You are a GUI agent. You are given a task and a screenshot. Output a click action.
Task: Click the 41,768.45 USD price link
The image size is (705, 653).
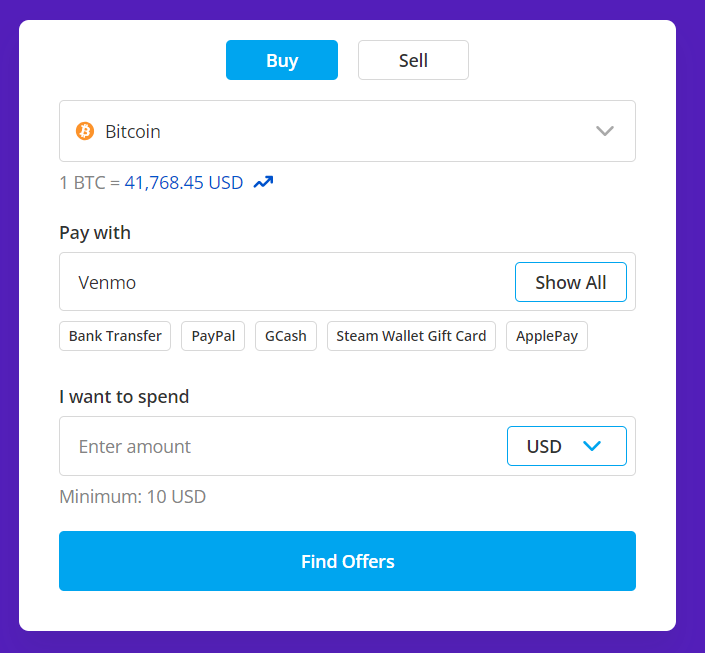[184, 183]
